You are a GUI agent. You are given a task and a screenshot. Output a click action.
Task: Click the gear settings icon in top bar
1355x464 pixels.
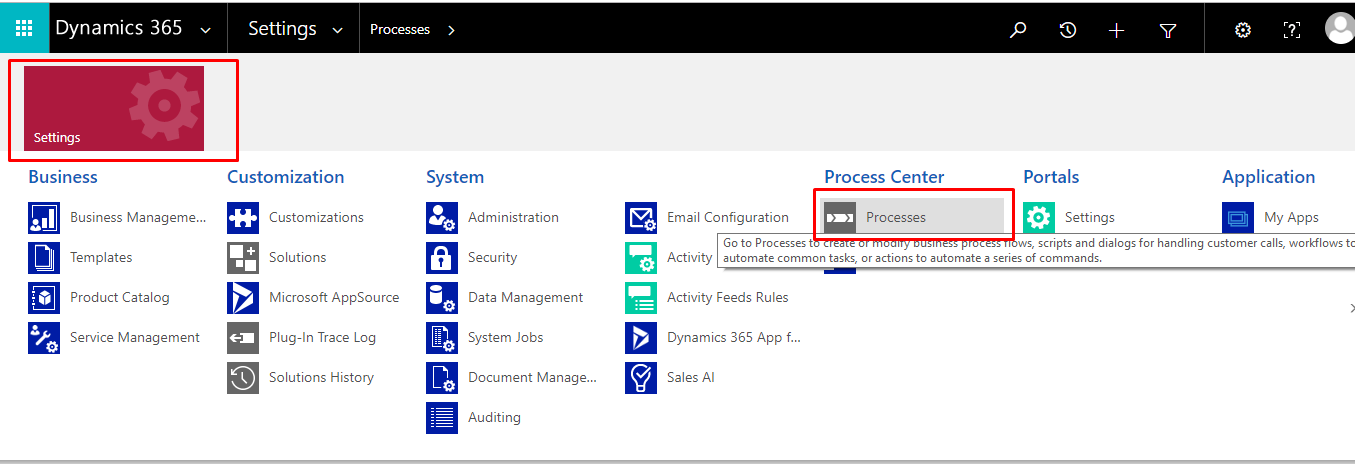(x=1243, y=30)
